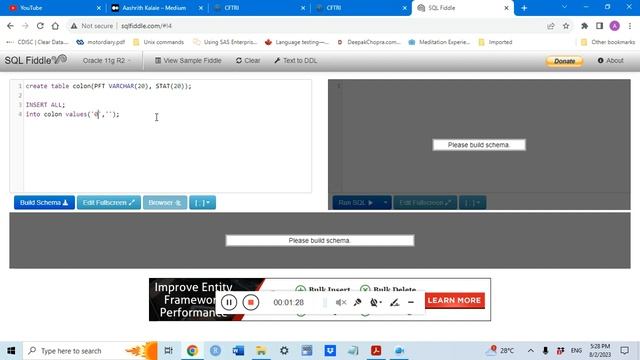Click View Sample Fiddle
The width and height of the screenshot is (640, 360).
pos(188,60)
